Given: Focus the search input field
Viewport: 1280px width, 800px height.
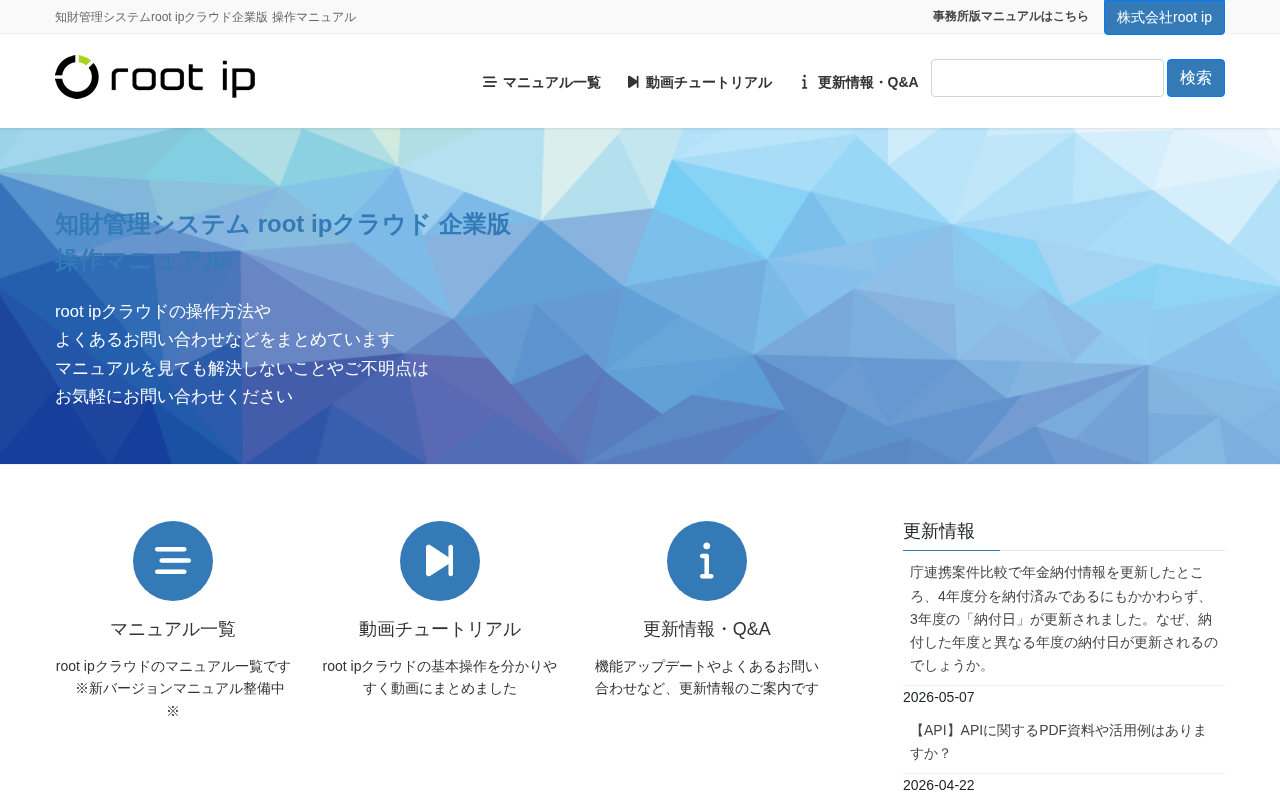Looking at the screenshot, I should coord(1047,78).
